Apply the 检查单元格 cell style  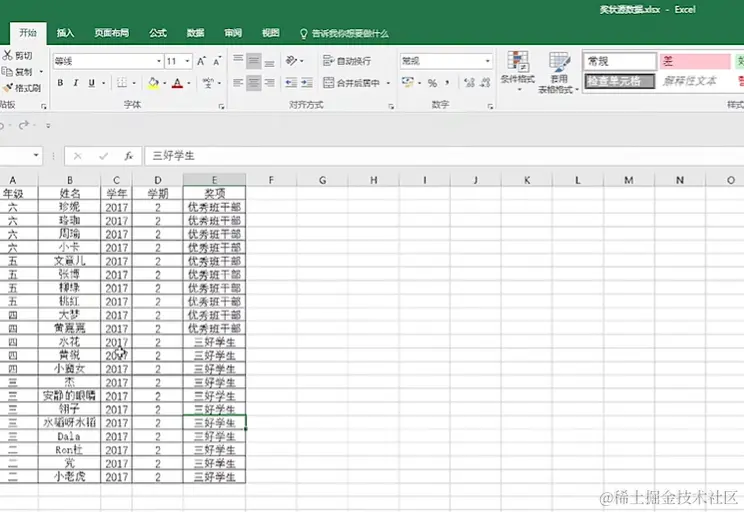(x=620, y=81)
